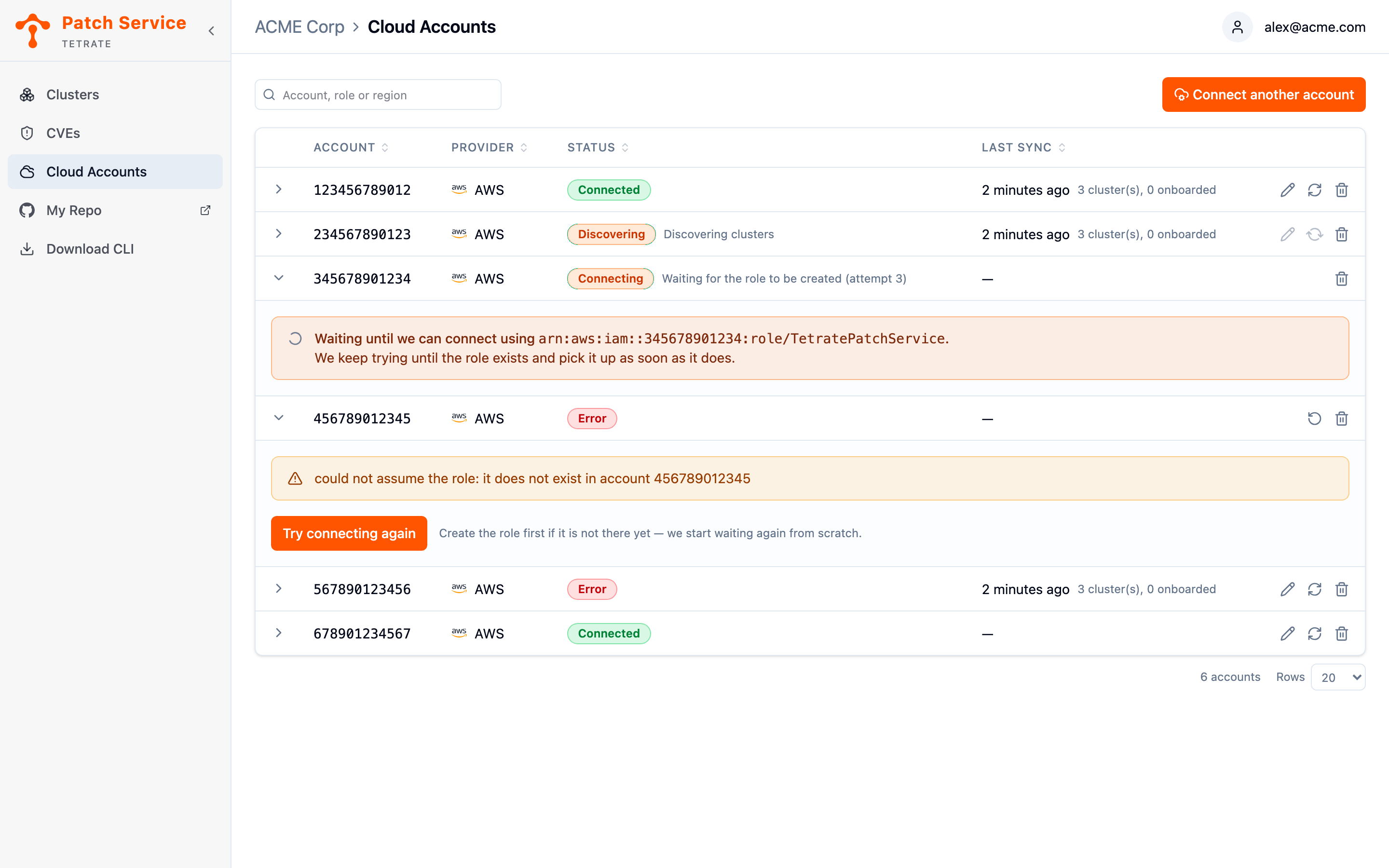Image resolution: width=1389 pixels, height=868 pixels.
Task: Click Connect another account button
Action: click(x=1263, y=95)
